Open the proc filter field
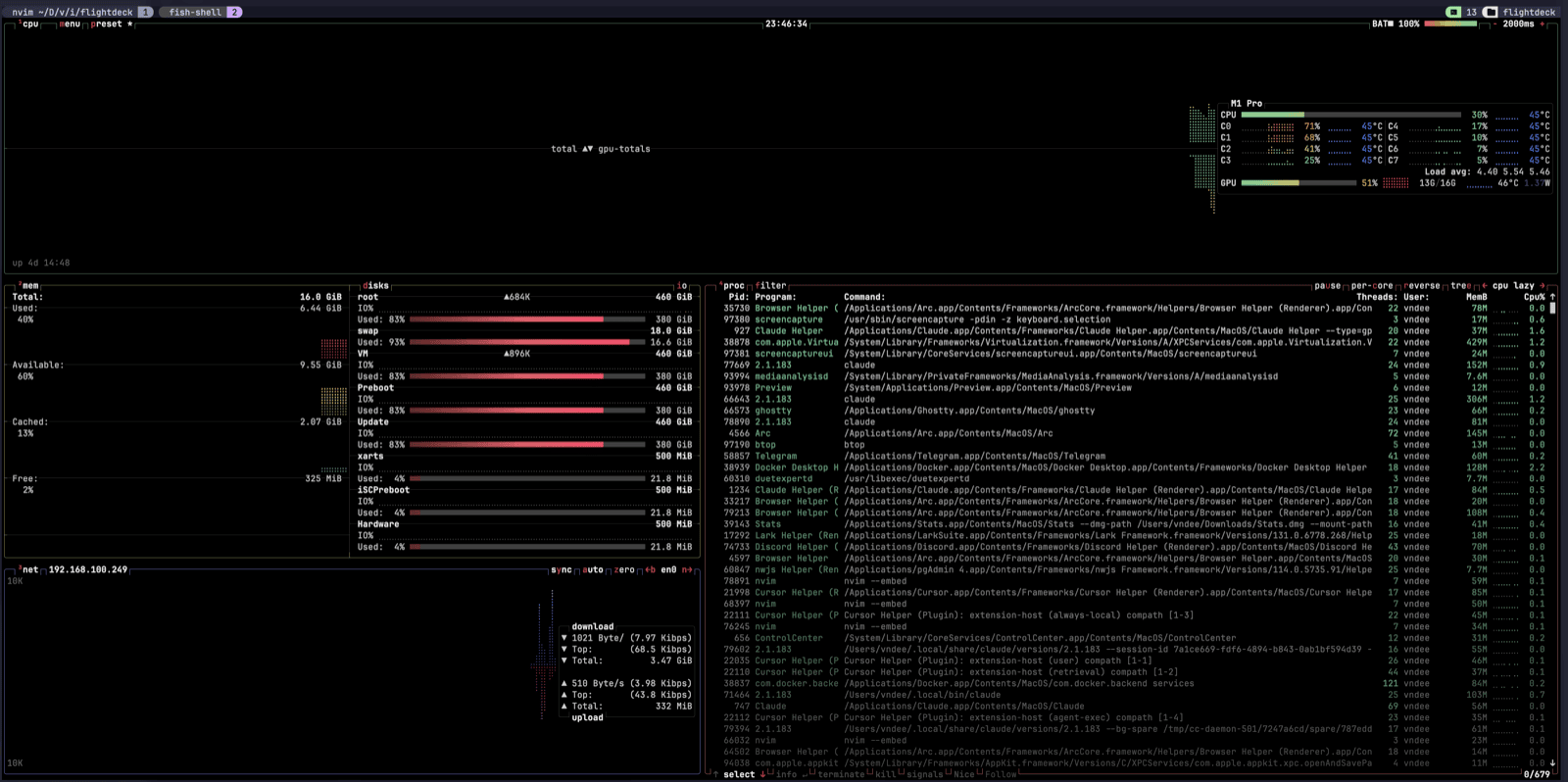 coord(770,286)
